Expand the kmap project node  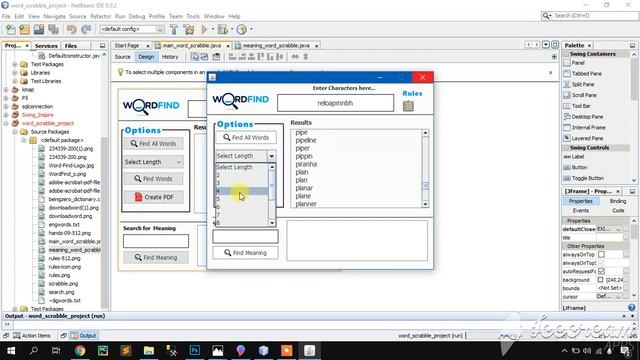6,89
